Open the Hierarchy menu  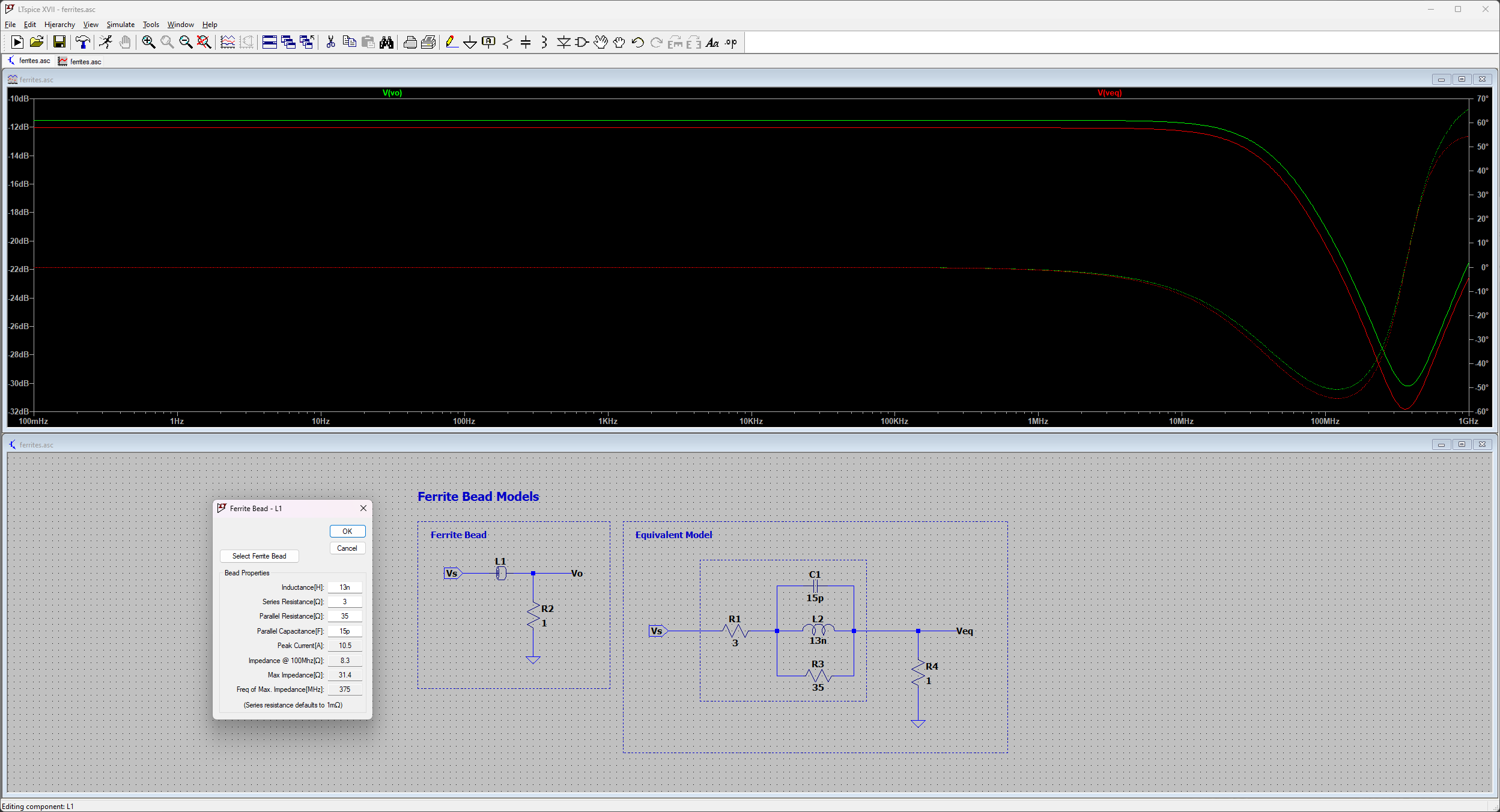[x=59, y=25]
